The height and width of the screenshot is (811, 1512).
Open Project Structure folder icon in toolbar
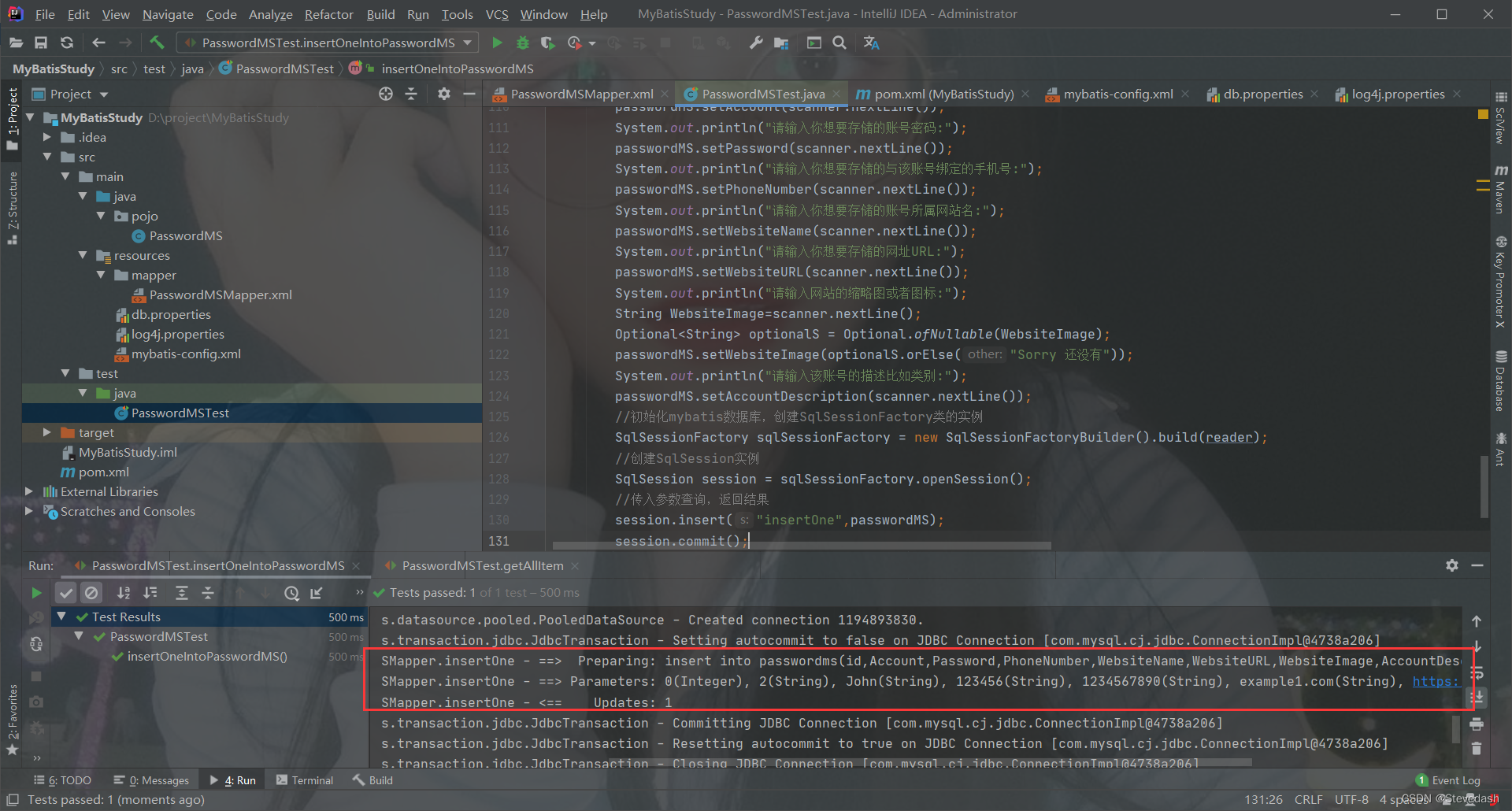click(781, 43)
